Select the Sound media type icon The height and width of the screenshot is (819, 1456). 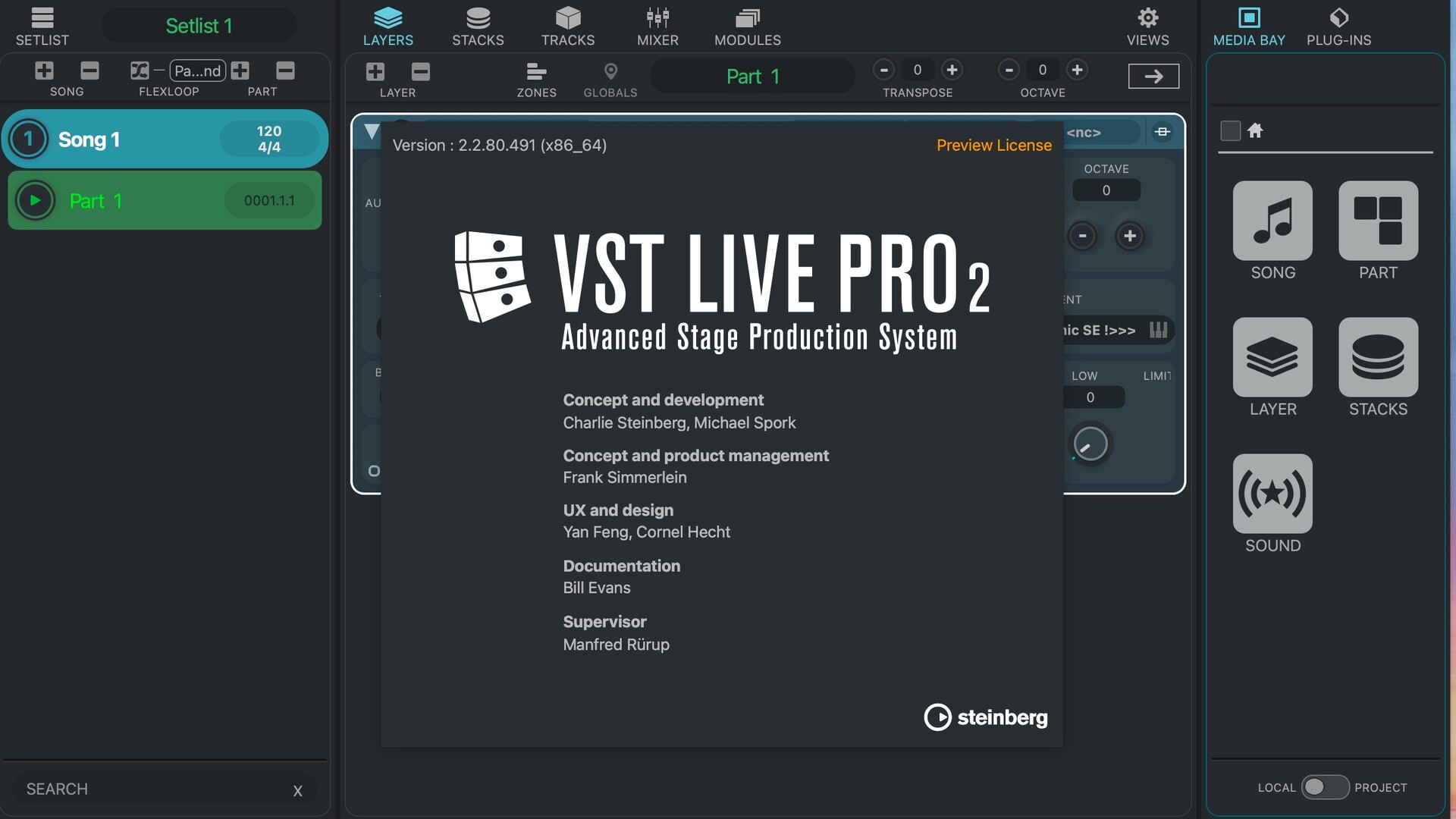point(1272,494)
